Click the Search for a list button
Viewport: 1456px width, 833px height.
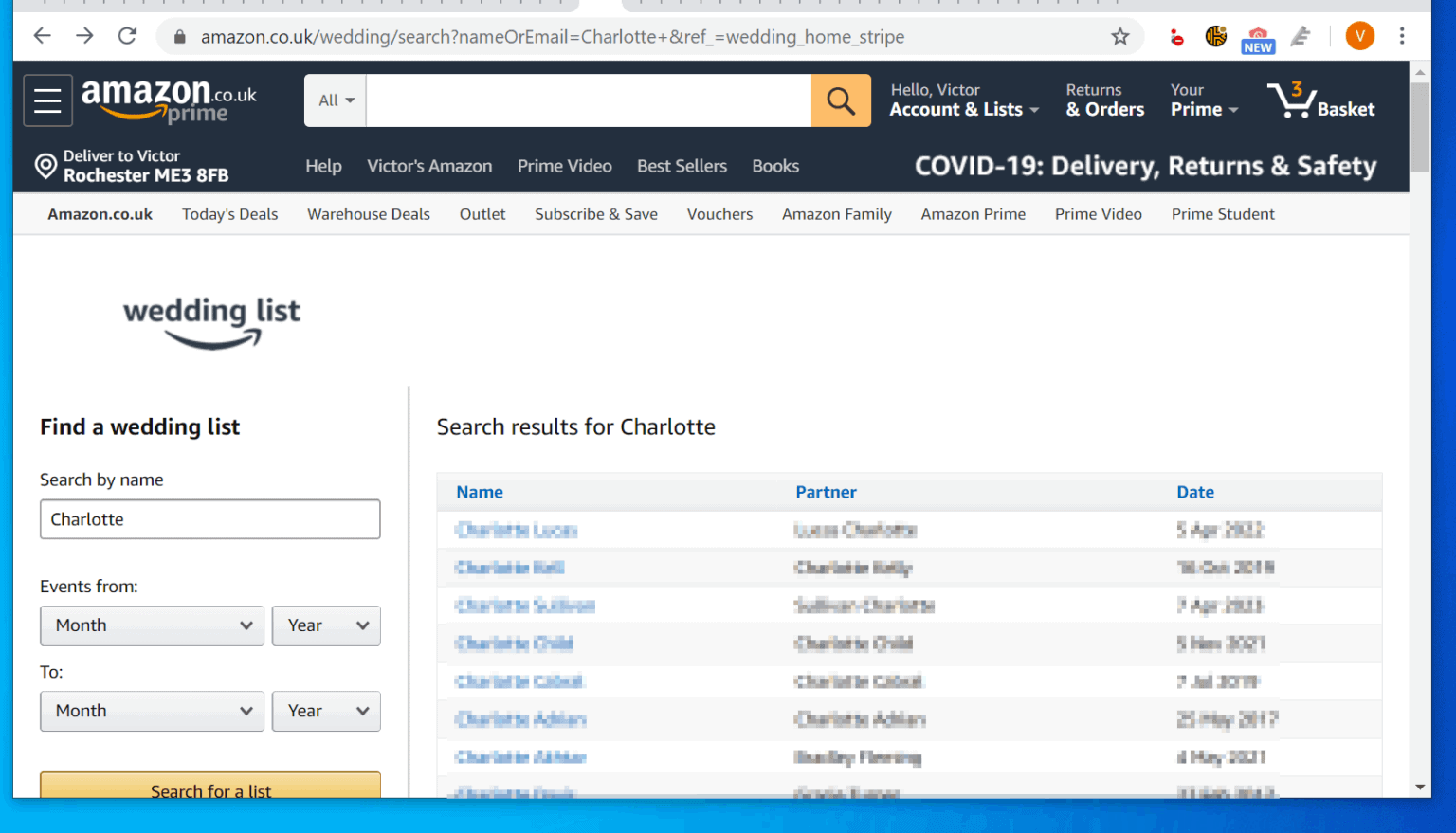pos(210,786)
